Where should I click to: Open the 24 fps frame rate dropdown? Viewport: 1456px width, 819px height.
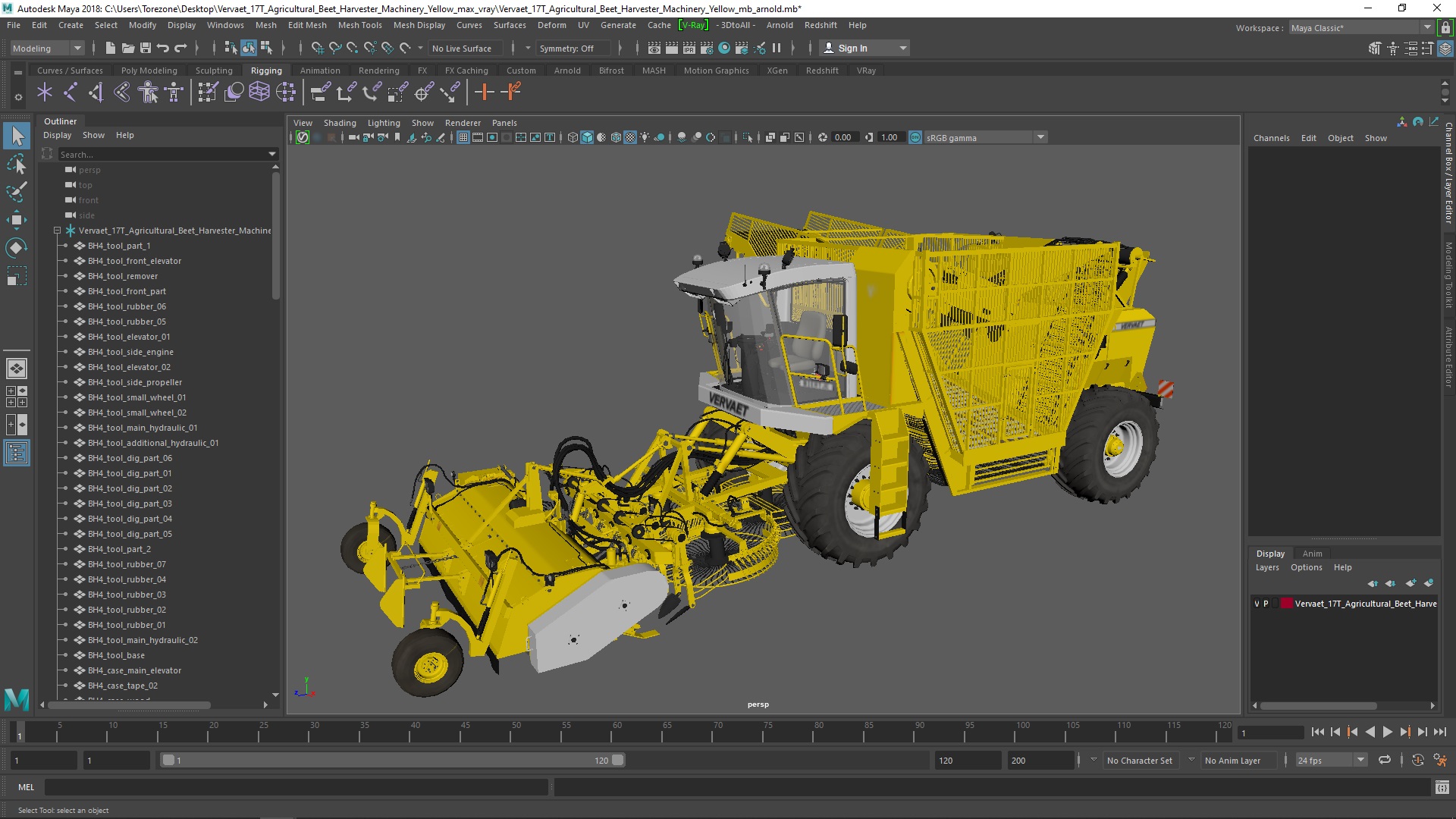(x=1330, y=760)
